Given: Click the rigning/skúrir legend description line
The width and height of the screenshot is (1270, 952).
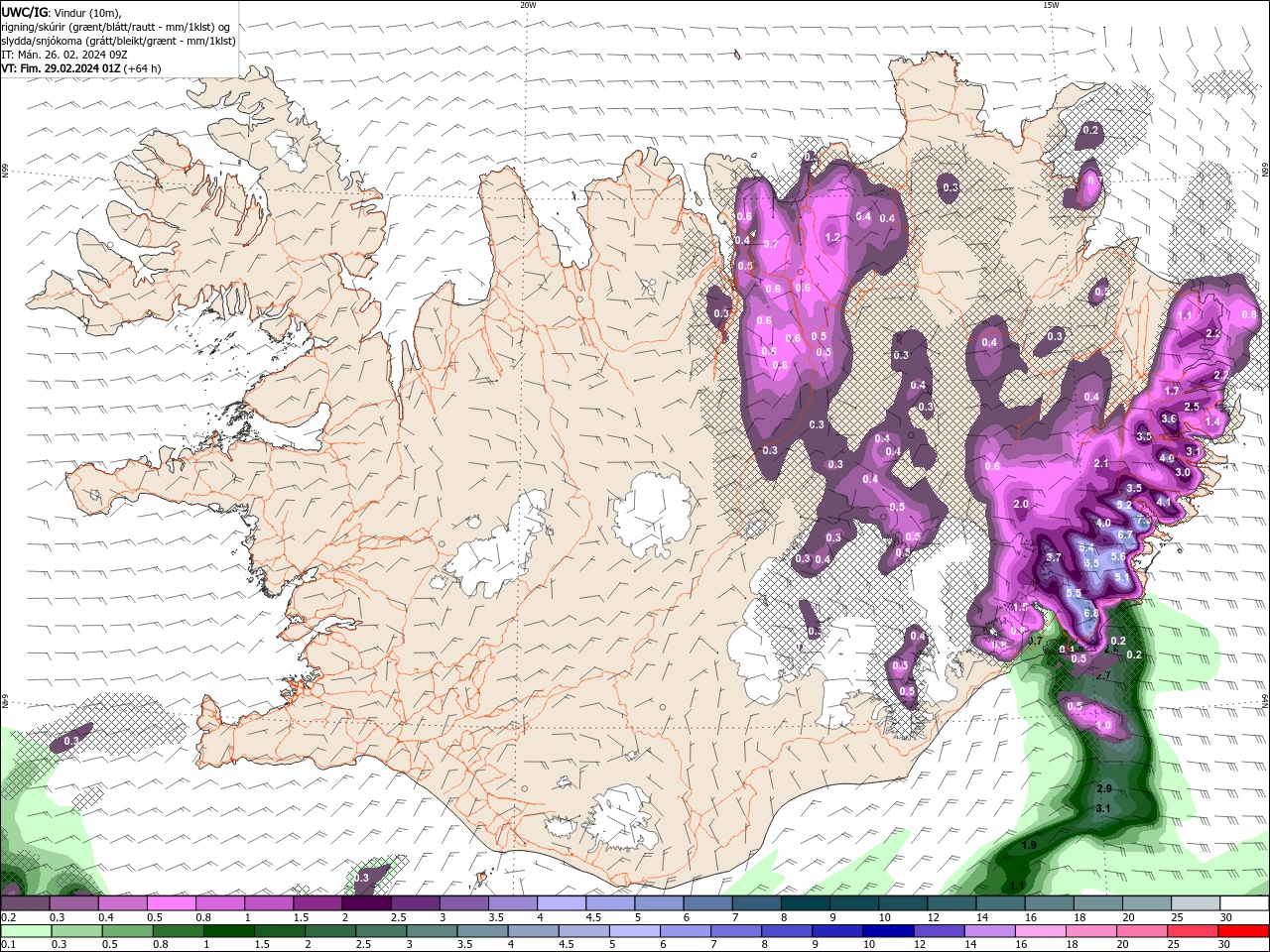Looking at the screenshot, I should click(x=116, y=27).
